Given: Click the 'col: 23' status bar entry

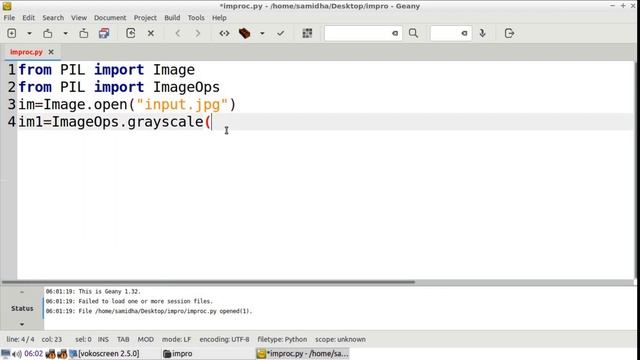Looking at the screenshot, I should [52, 340].
